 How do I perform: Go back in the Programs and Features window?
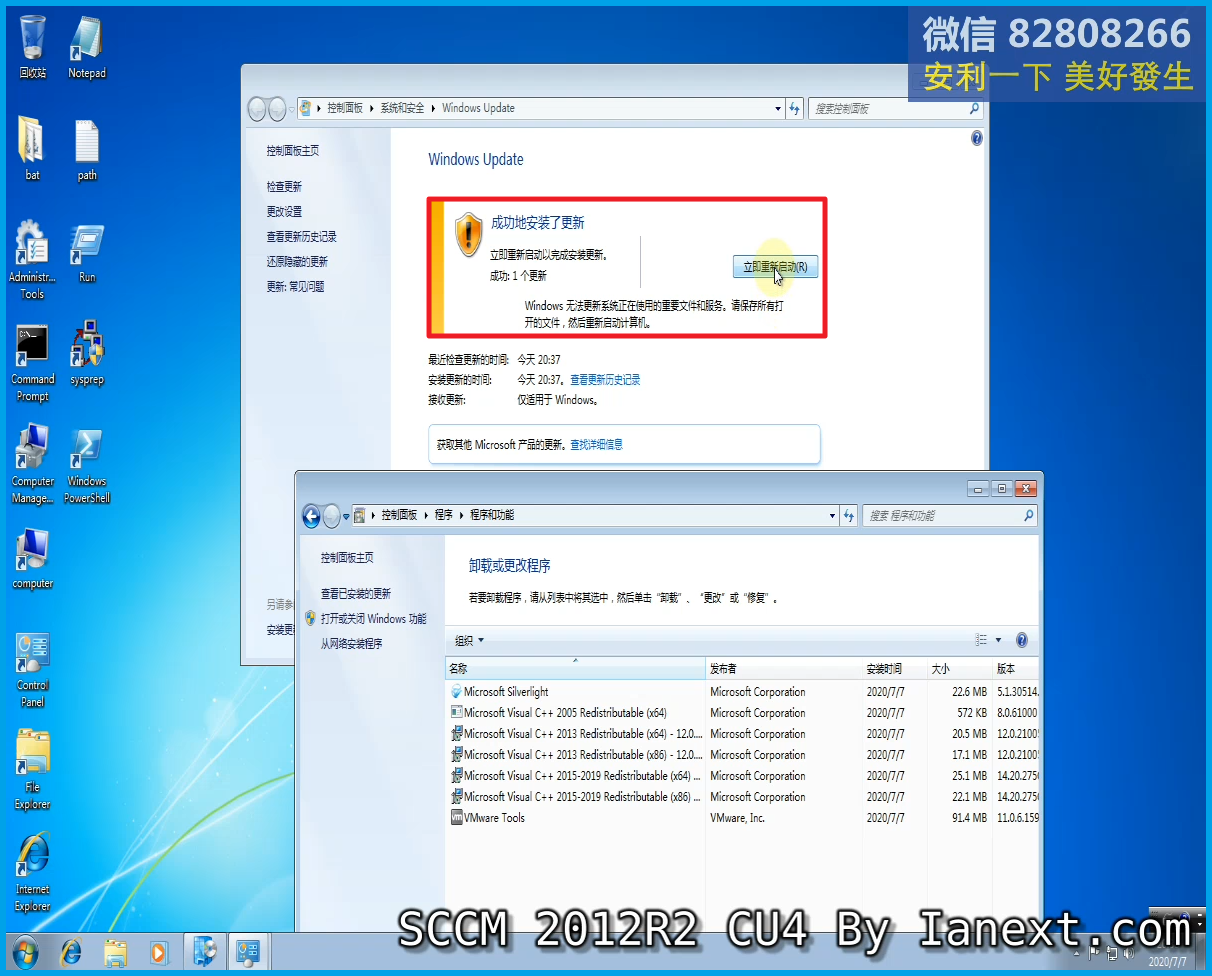pyautogui.click(x=311, y=516)
